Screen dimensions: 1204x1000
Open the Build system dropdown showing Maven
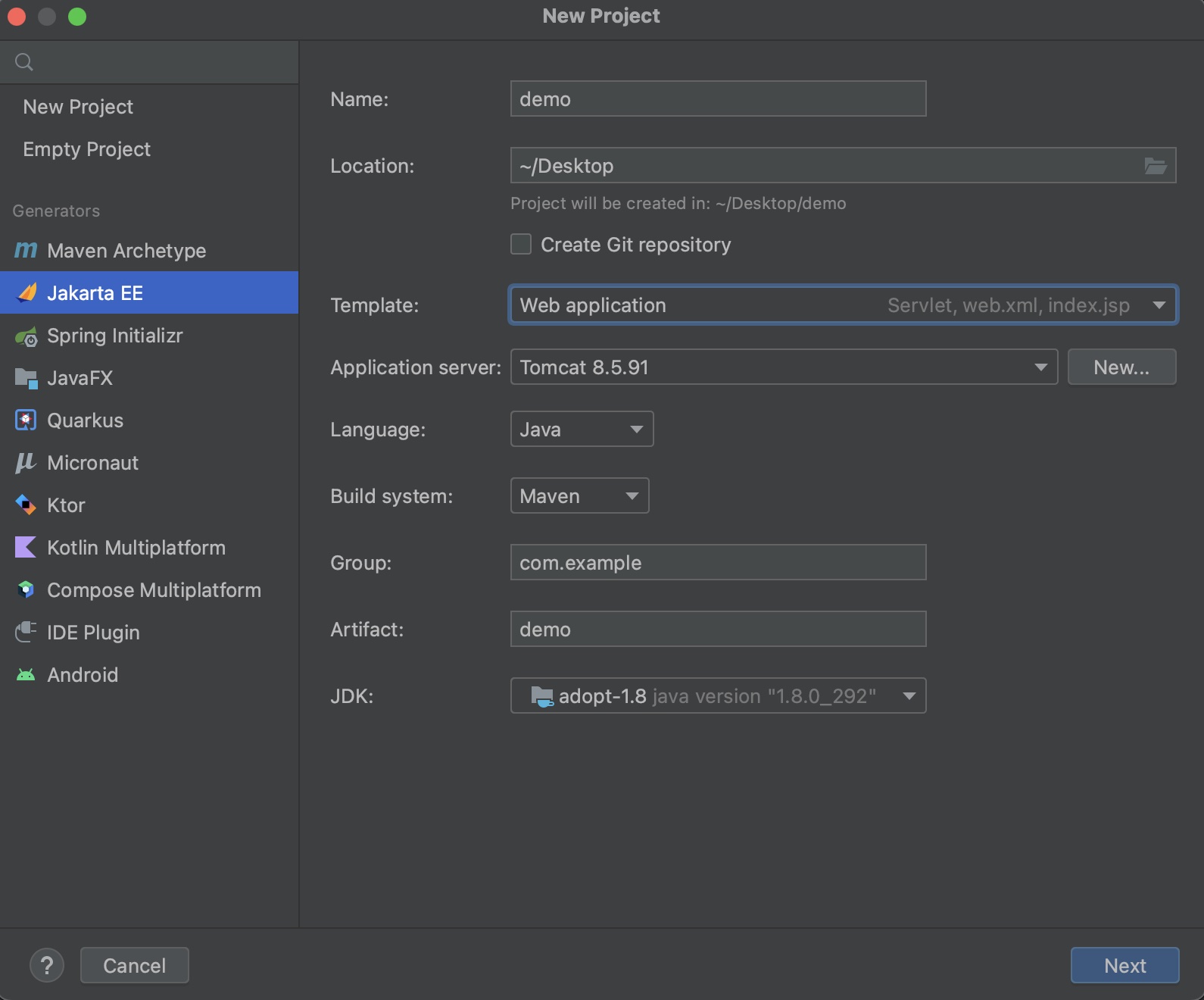point(579,495)
